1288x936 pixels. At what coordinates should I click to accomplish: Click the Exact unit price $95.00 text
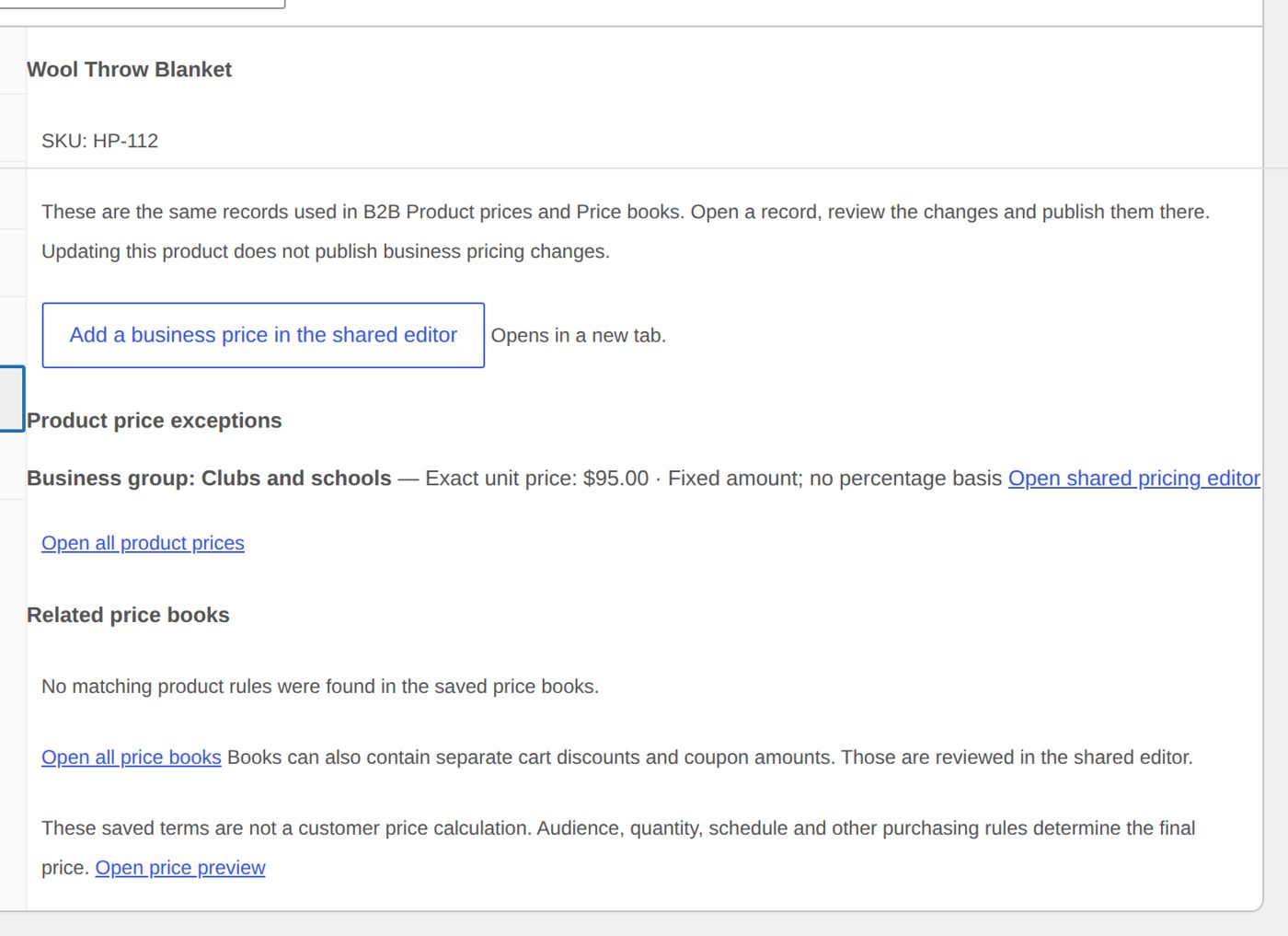click(536, 479)
